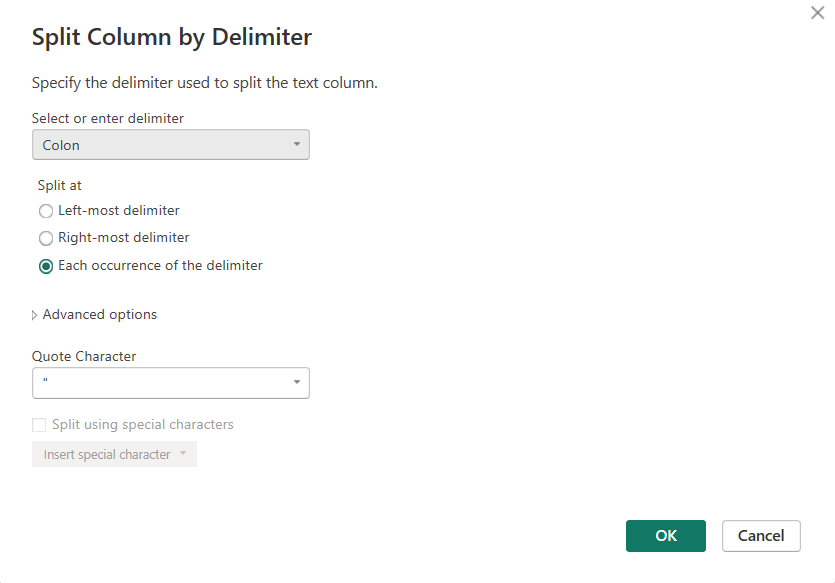The width and height of the screenshot is (835, 583).
Task: Confirm the split with OK
Action: pyautogui.click(x=666, y=536)
